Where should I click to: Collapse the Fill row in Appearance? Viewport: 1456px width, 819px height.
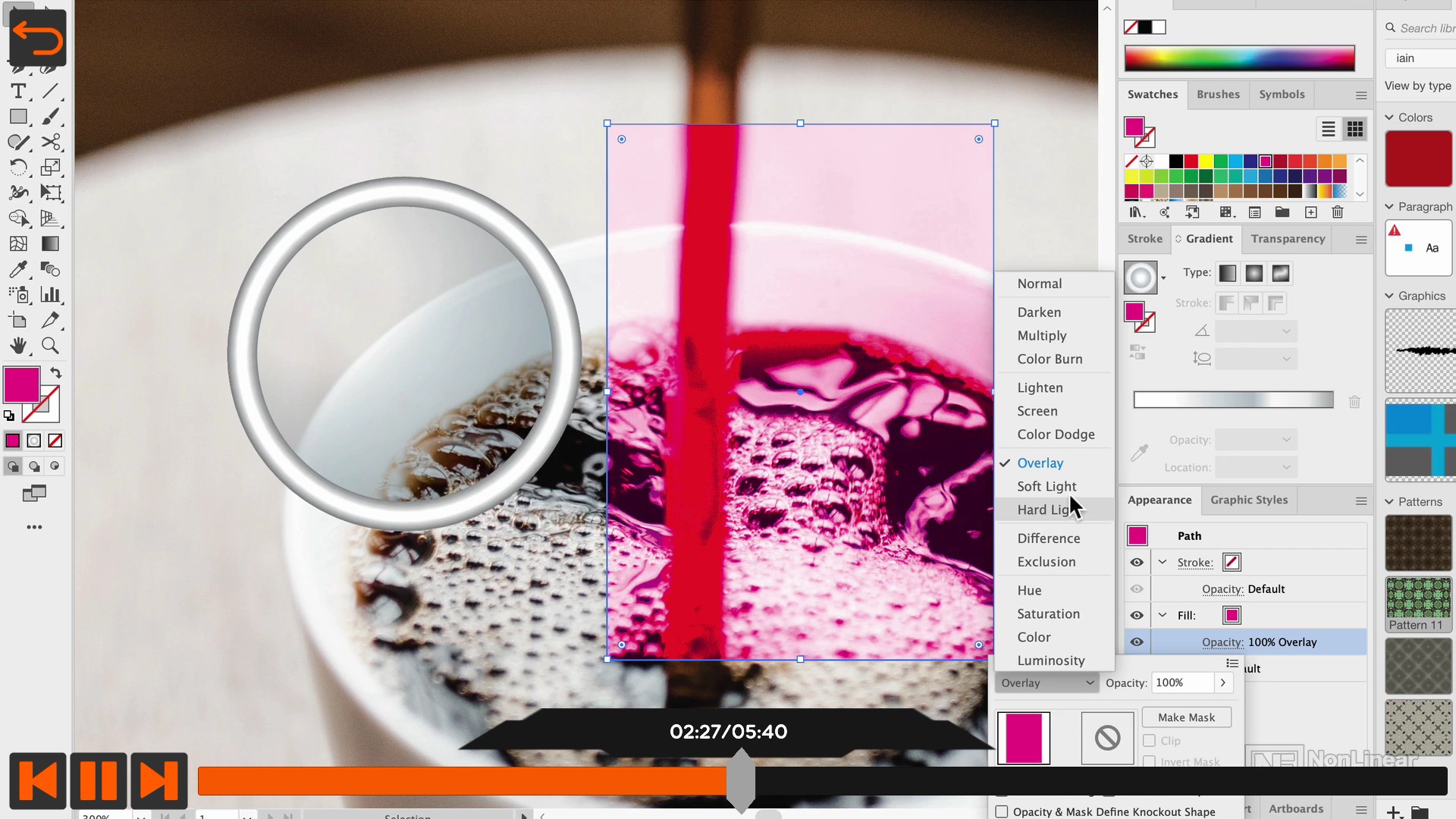1163,616
